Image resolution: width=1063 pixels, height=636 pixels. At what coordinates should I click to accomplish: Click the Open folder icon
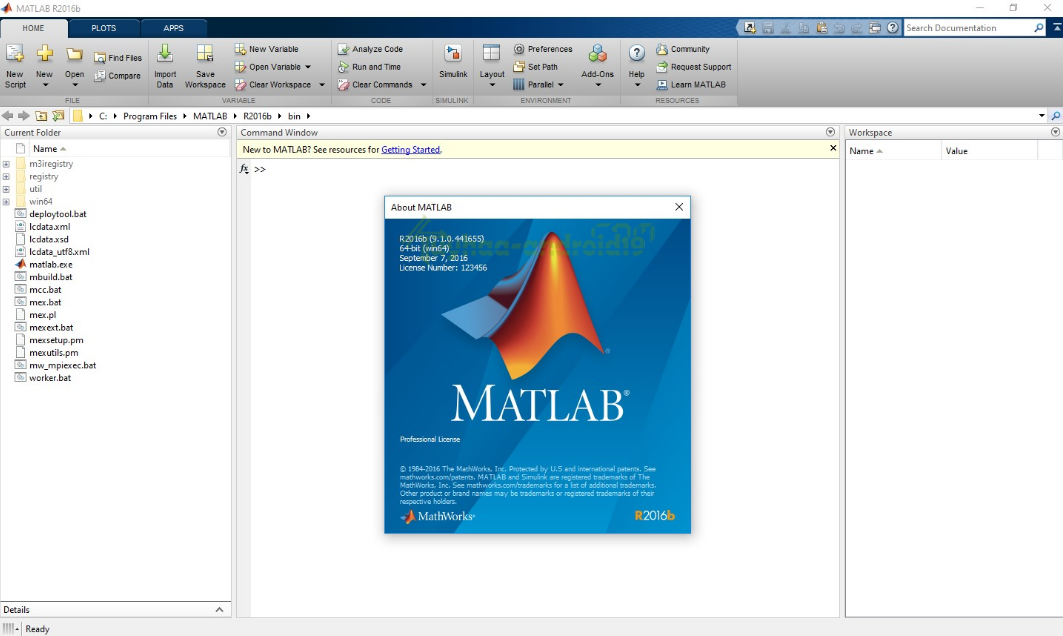click(x=74, y=55)
